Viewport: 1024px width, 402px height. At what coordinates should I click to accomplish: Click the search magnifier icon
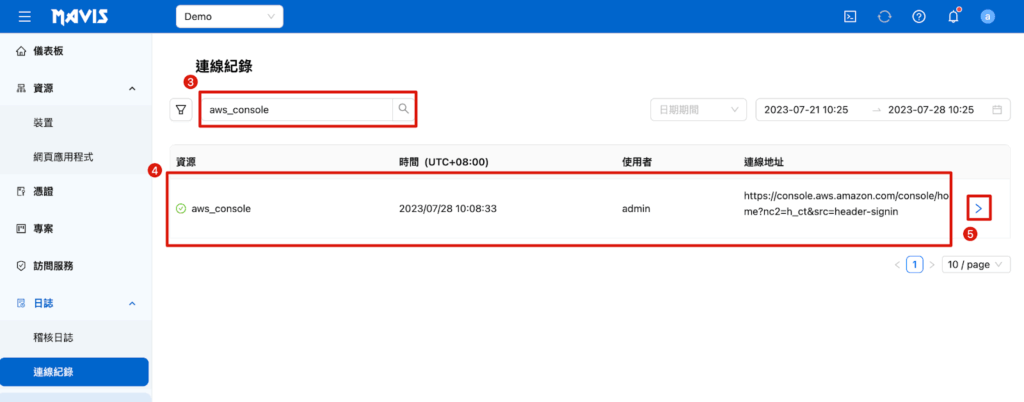click(x=403, y=109)
